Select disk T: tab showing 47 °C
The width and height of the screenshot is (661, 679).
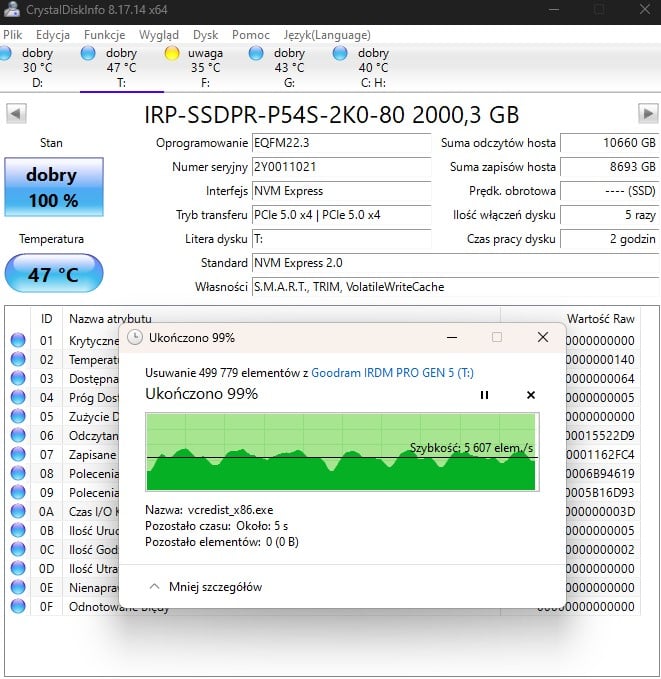click(122, 68)
